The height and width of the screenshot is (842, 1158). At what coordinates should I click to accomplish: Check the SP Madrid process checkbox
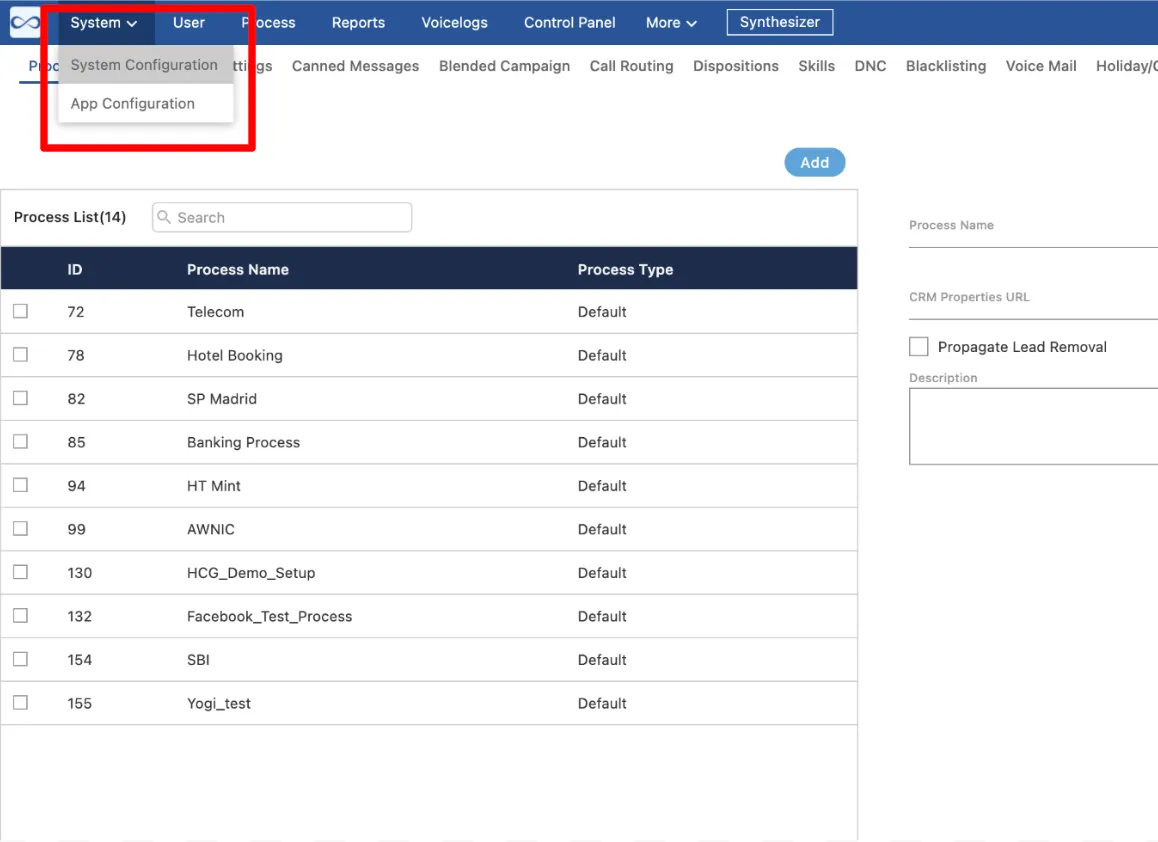point(21,398)
